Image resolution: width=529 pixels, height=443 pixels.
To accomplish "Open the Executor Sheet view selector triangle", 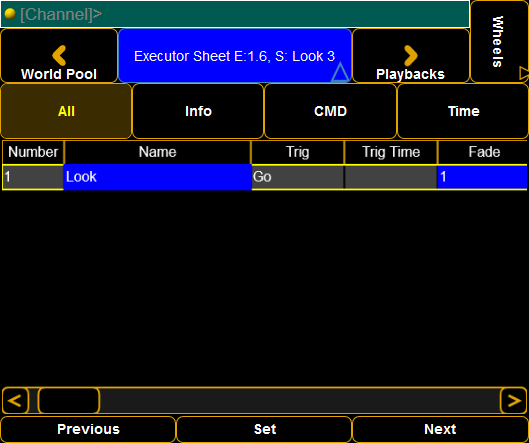I will pos(340,72).
